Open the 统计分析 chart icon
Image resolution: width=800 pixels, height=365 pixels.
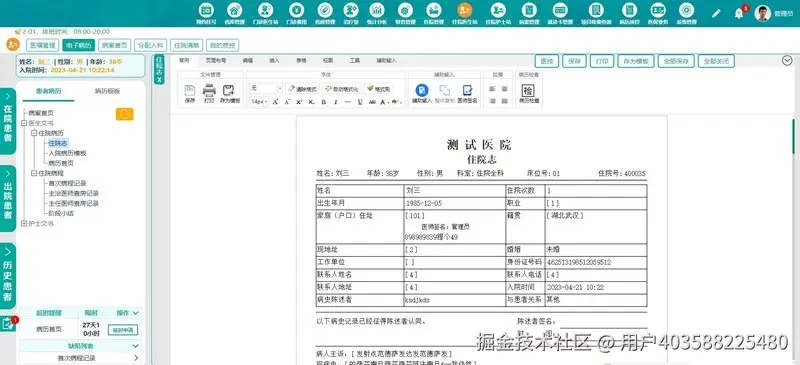377,10
